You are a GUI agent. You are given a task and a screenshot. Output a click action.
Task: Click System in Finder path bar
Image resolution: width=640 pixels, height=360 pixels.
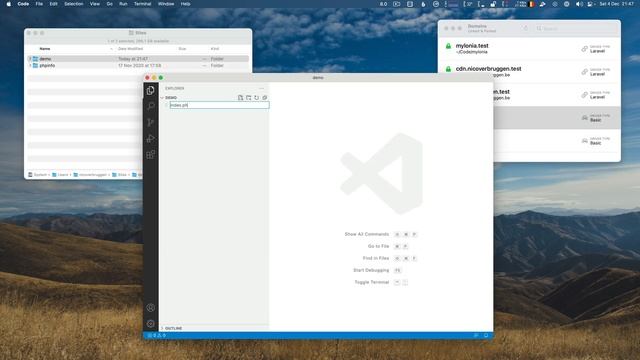(x=38, y=175)
